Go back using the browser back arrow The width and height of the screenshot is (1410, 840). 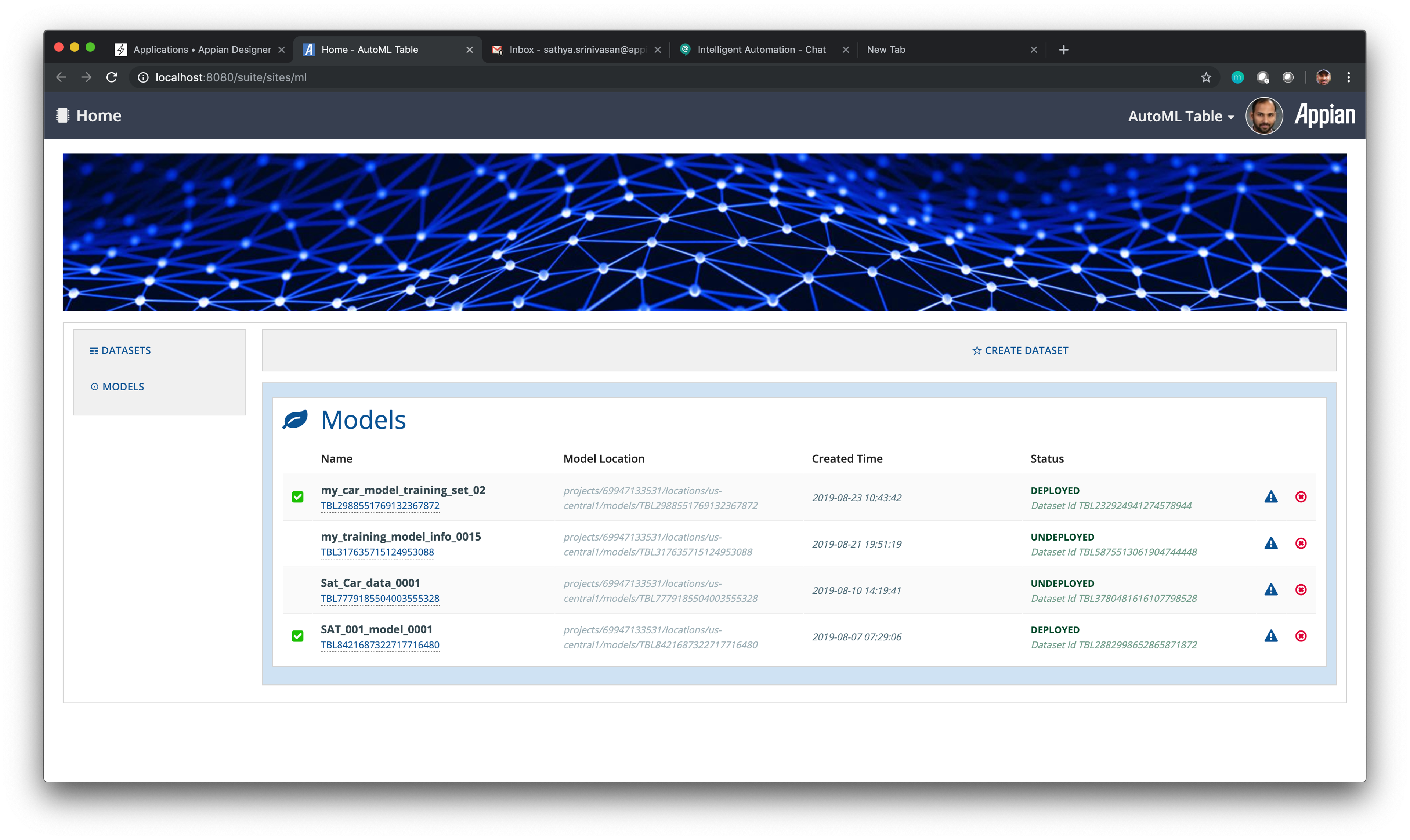(61, 77)
